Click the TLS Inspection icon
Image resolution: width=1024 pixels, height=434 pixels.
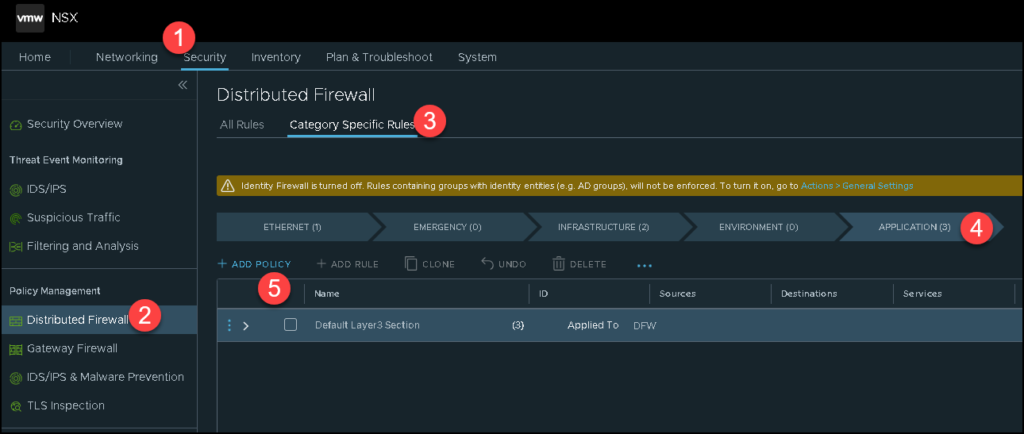click(x=15, y=406)
